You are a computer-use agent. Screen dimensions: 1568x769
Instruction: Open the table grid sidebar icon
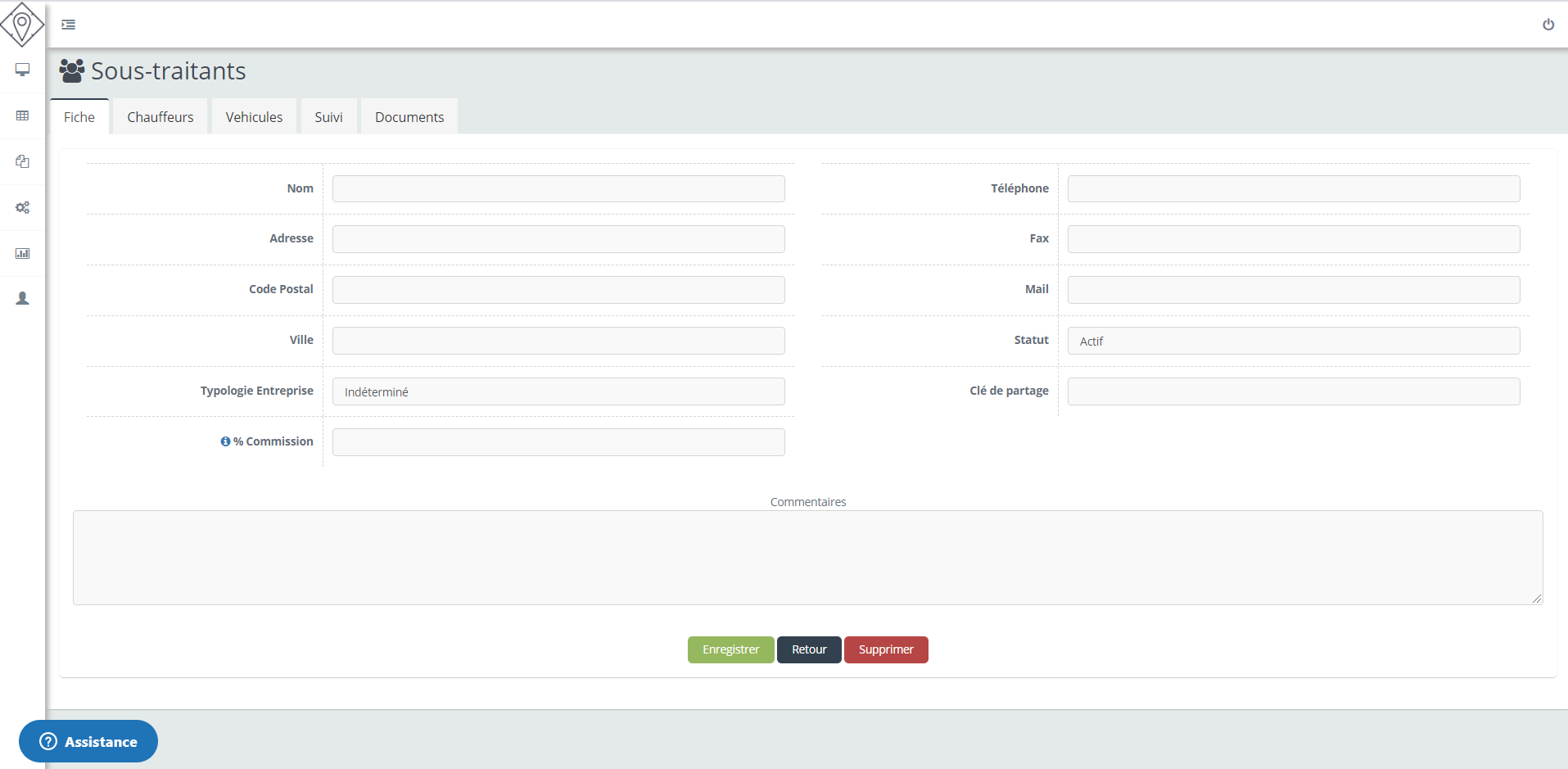point(23,115)
